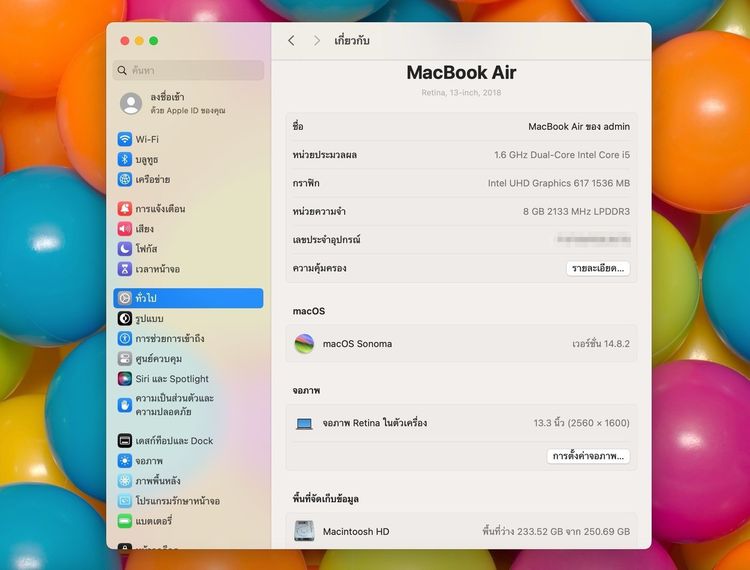Go forward with the right chevron
Image resolution: width=750 pixels, height=570 pixels.
coord(317,41)
